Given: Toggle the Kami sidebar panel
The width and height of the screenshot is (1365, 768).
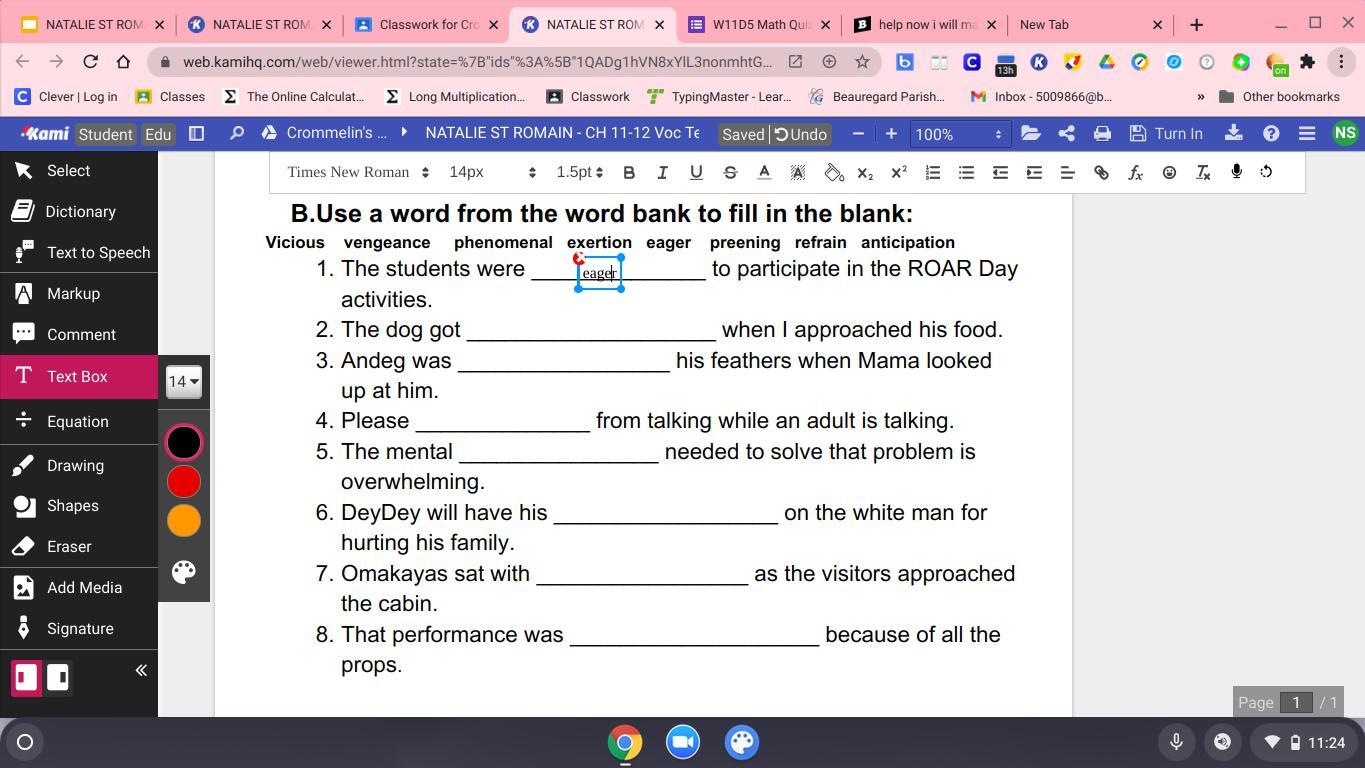Looking at the screenshot, I should [197, 133].
